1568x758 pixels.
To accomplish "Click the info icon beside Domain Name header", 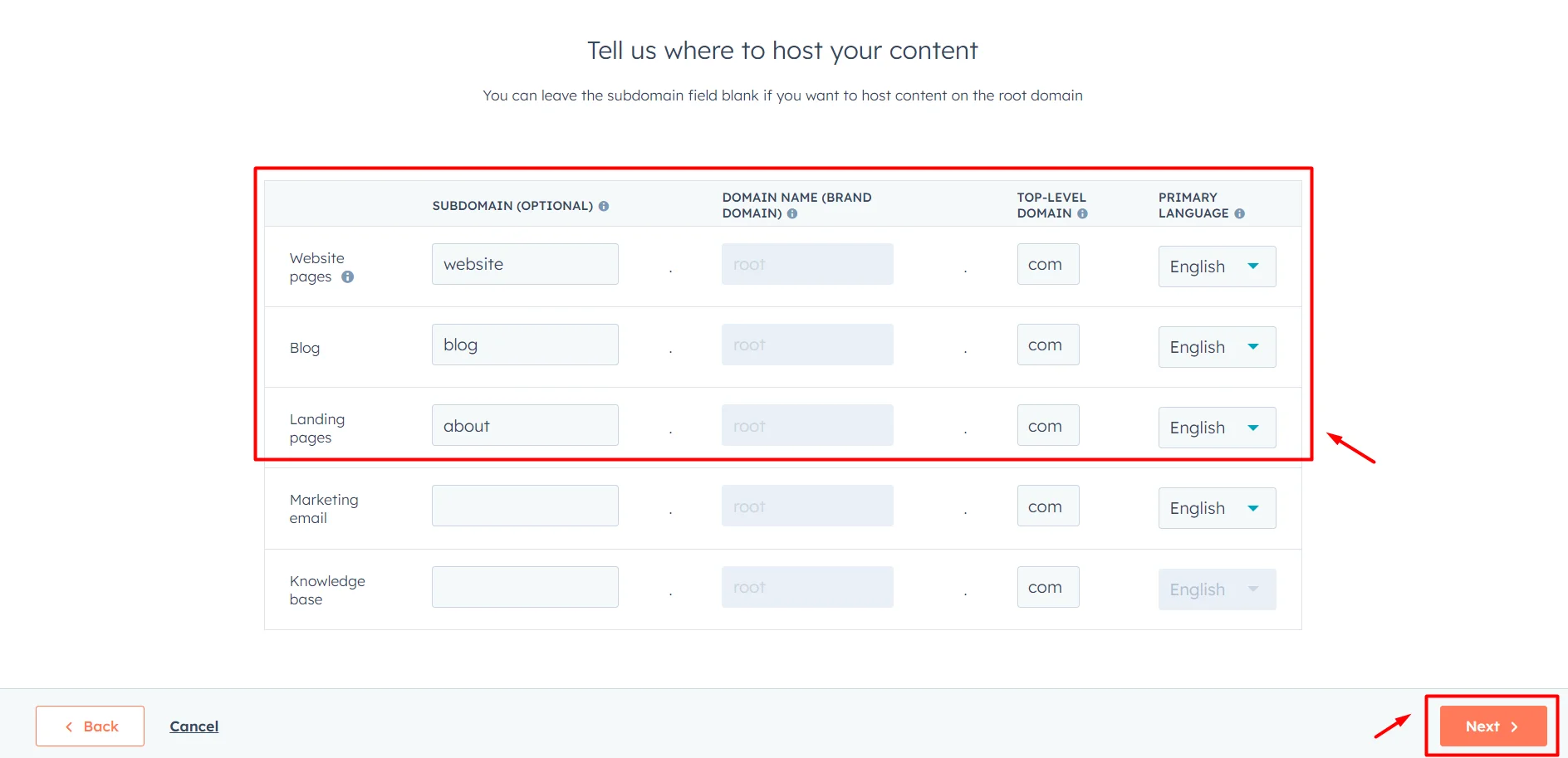I will [x=791, y=213].
